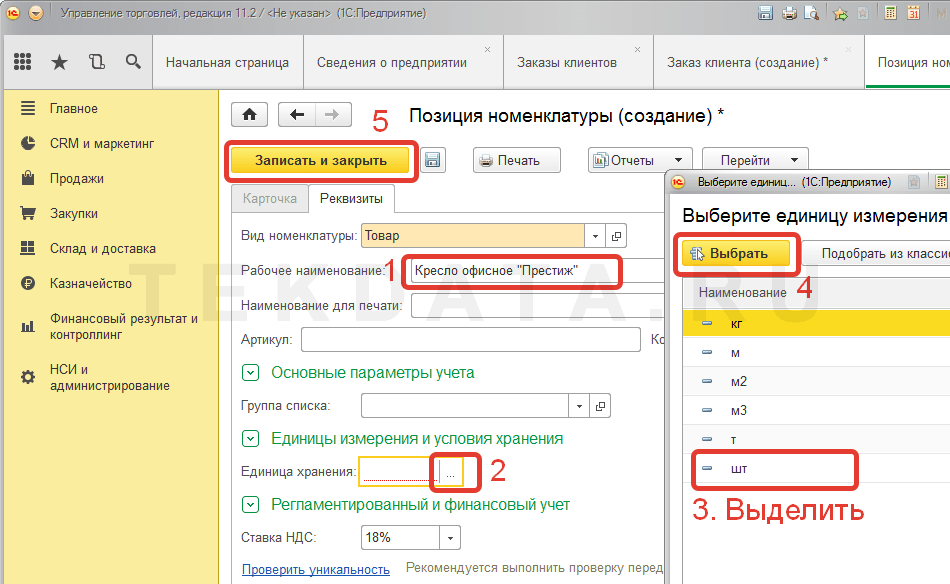
Task: Open Продажи section in sidebar
Action: 76,179
